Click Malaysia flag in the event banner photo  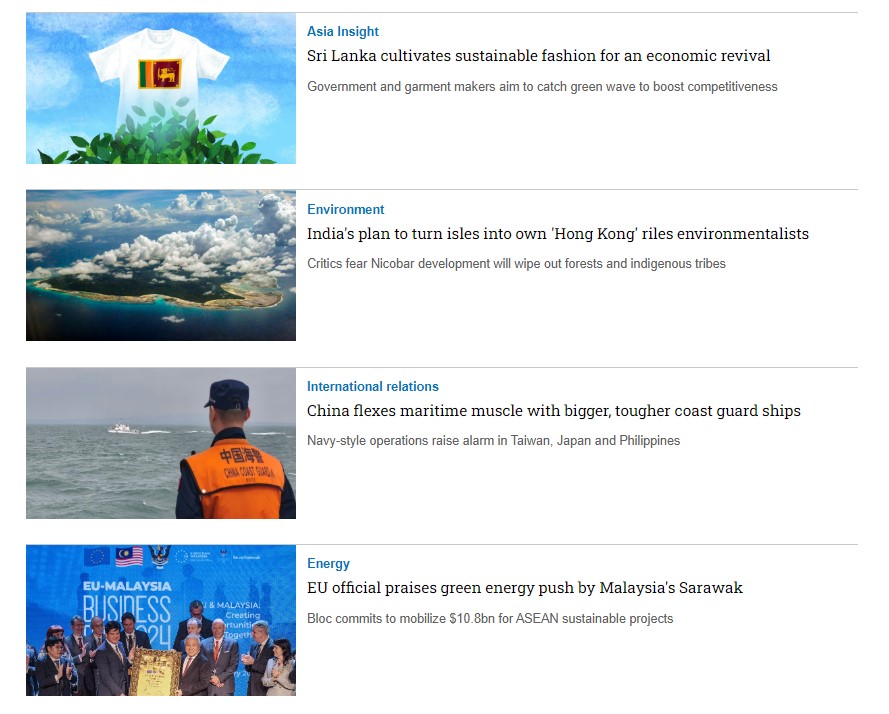[129, 557]
